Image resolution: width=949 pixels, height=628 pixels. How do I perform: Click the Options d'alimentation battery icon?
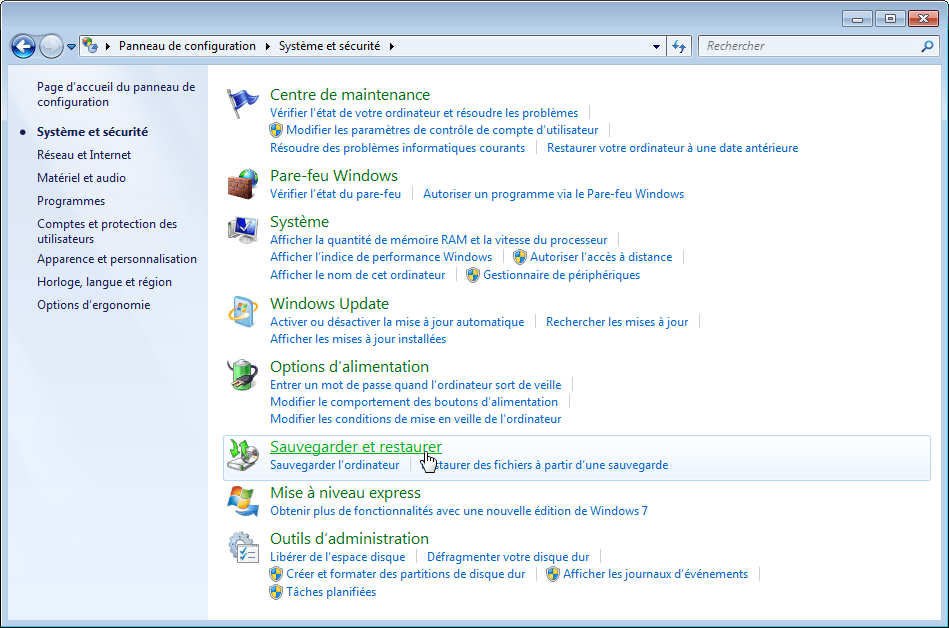tap(243, 375)
